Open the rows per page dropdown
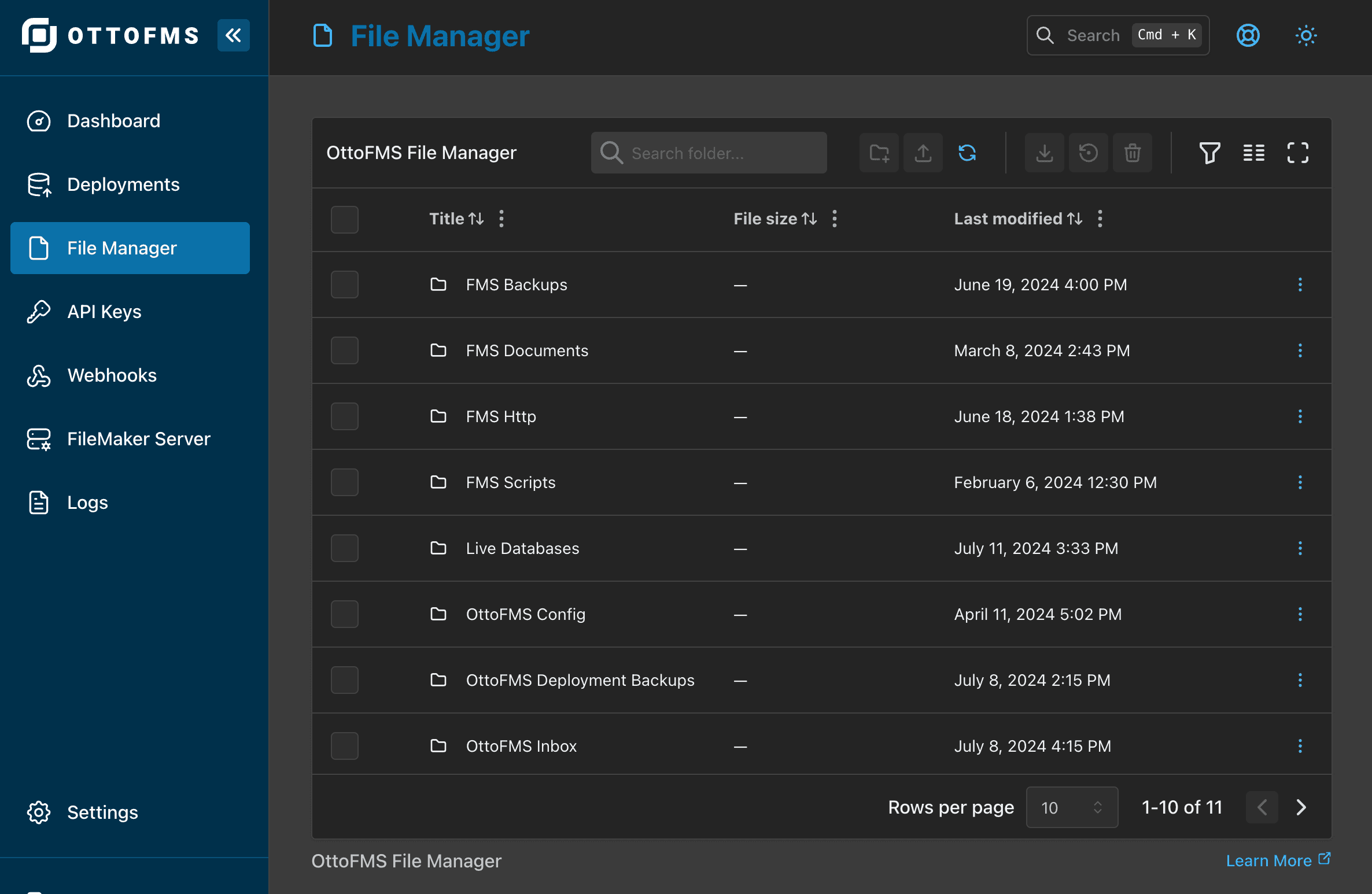 pos(1071,807)
